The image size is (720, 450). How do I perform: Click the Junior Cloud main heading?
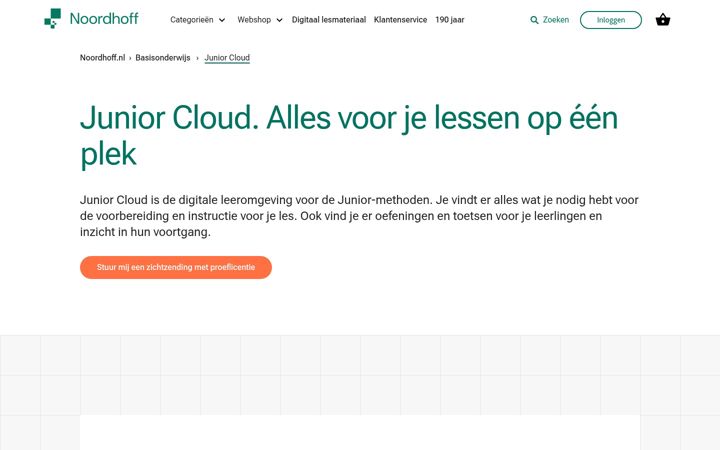point(349,136)
